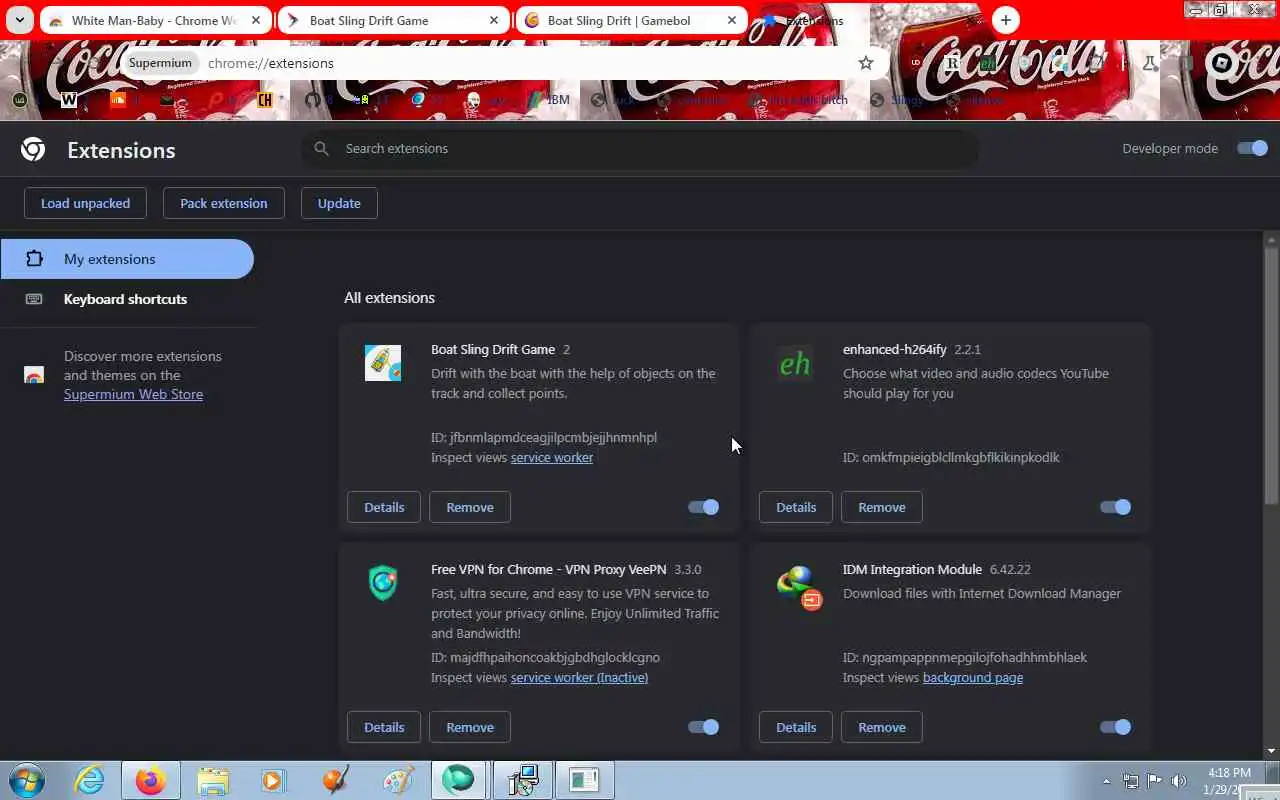Click the Web Store rainbow icon in sidebar
The height and width of the screenshot is (800, 1280).
[34, 375]
